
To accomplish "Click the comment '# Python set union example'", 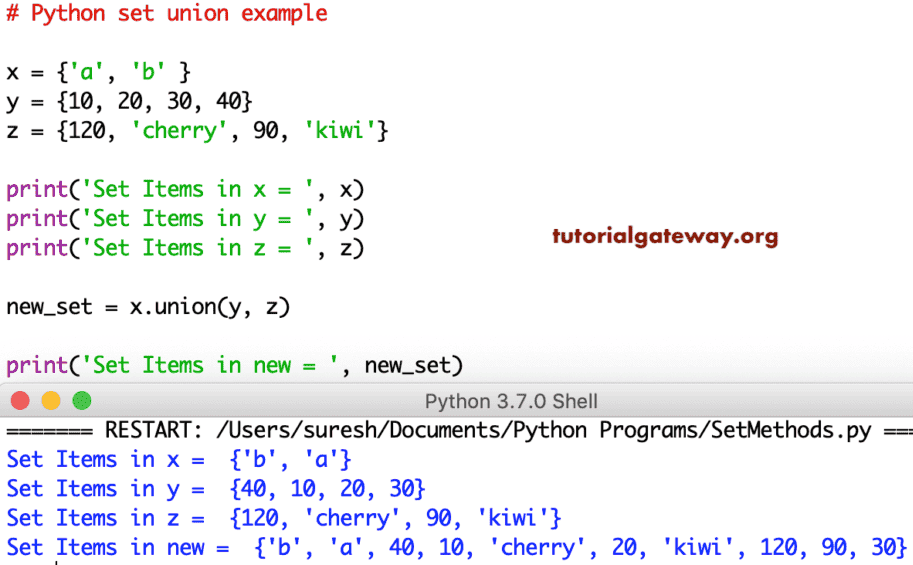I will click(167, 13).
